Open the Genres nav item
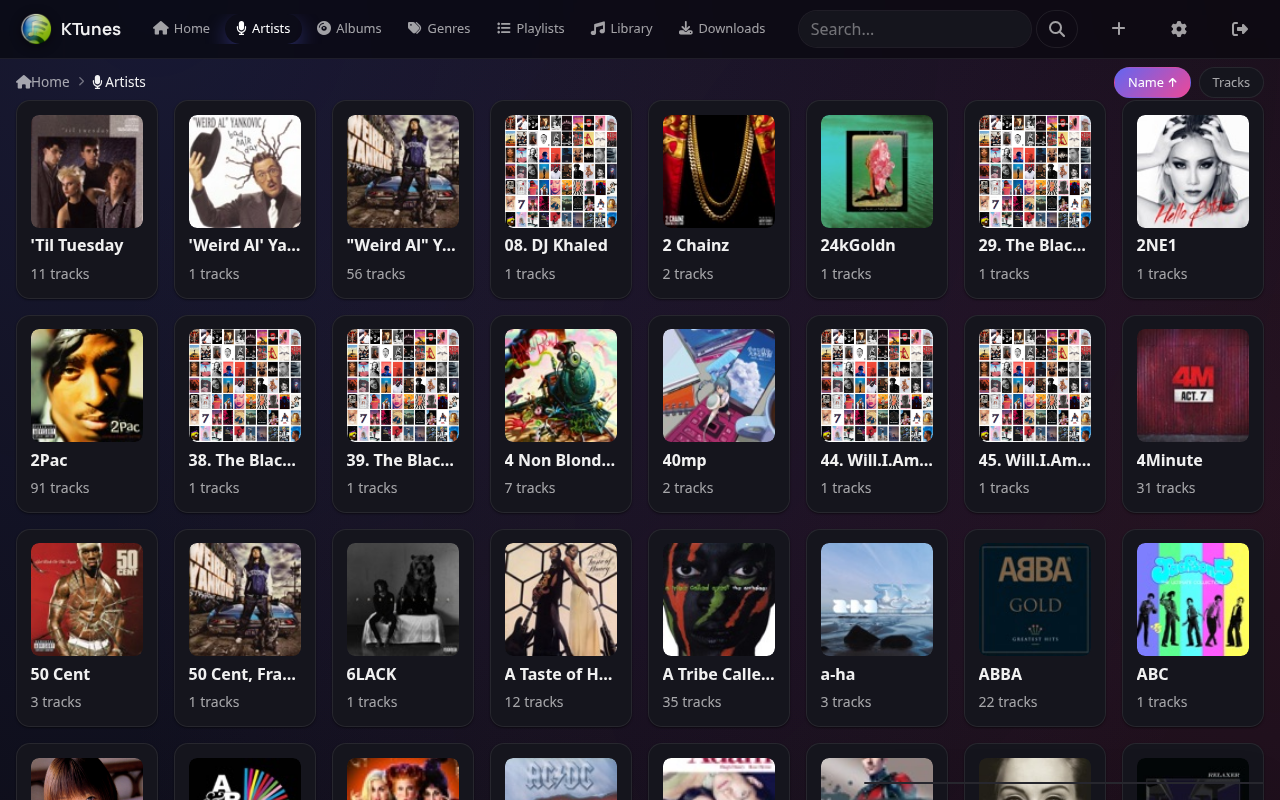This screenshot has width=1280, height=800. coord(439,28)
